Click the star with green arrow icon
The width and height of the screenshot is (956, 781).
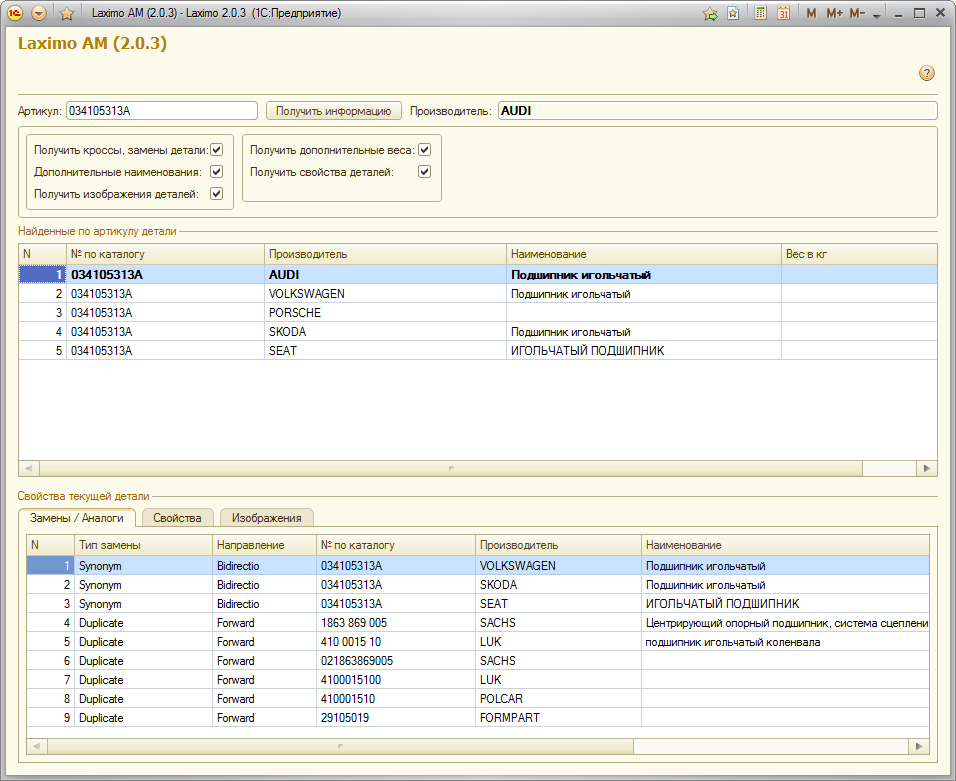point(710,13)
